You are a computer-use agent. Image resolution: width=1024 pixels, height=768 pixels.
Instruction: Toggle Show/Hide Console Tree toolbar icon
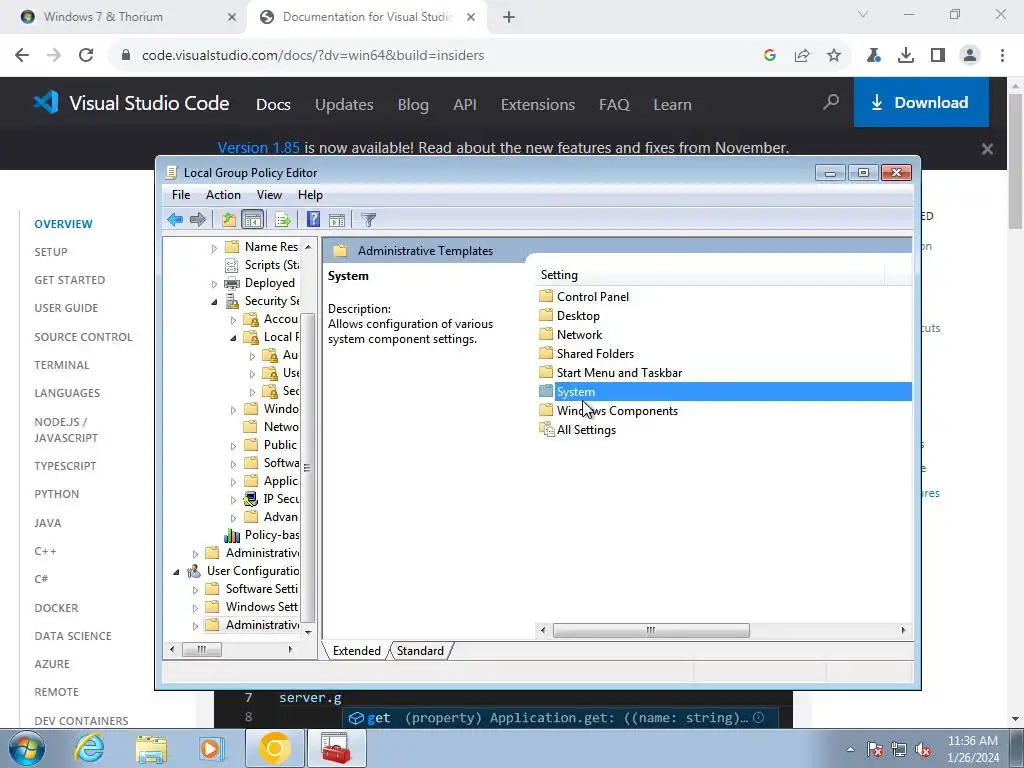click(252, 219)
